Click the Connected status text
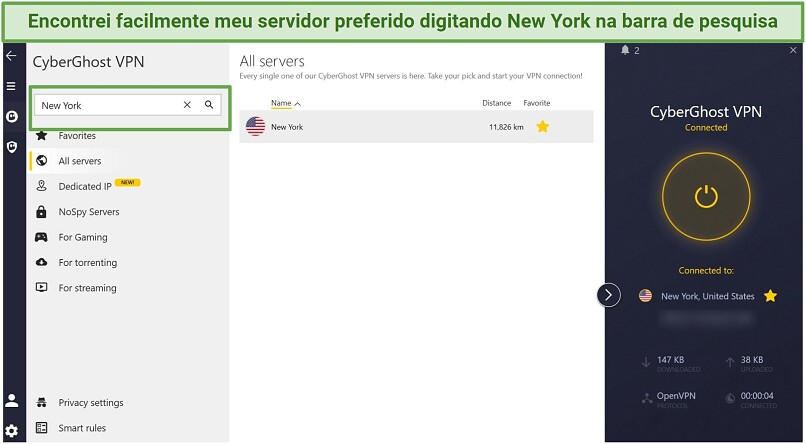This screenshot has width=806, height=444. [x=706, y=128]
